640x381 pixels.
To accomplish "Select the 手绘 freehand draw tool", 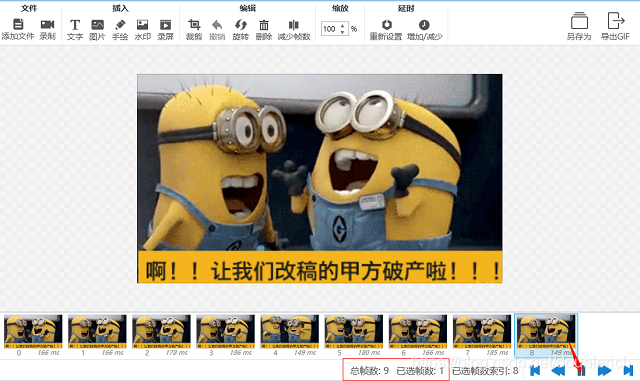I will [120, 25].
